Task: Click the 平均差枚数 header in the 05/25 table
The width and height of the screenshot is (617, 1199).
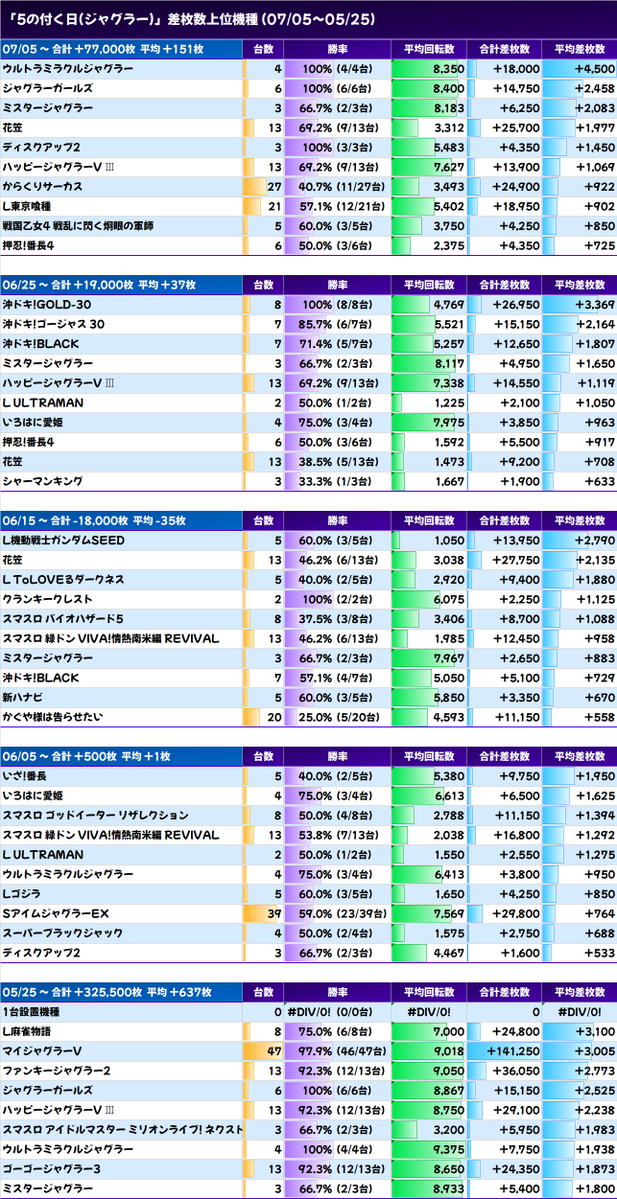Action: point(580,993)
